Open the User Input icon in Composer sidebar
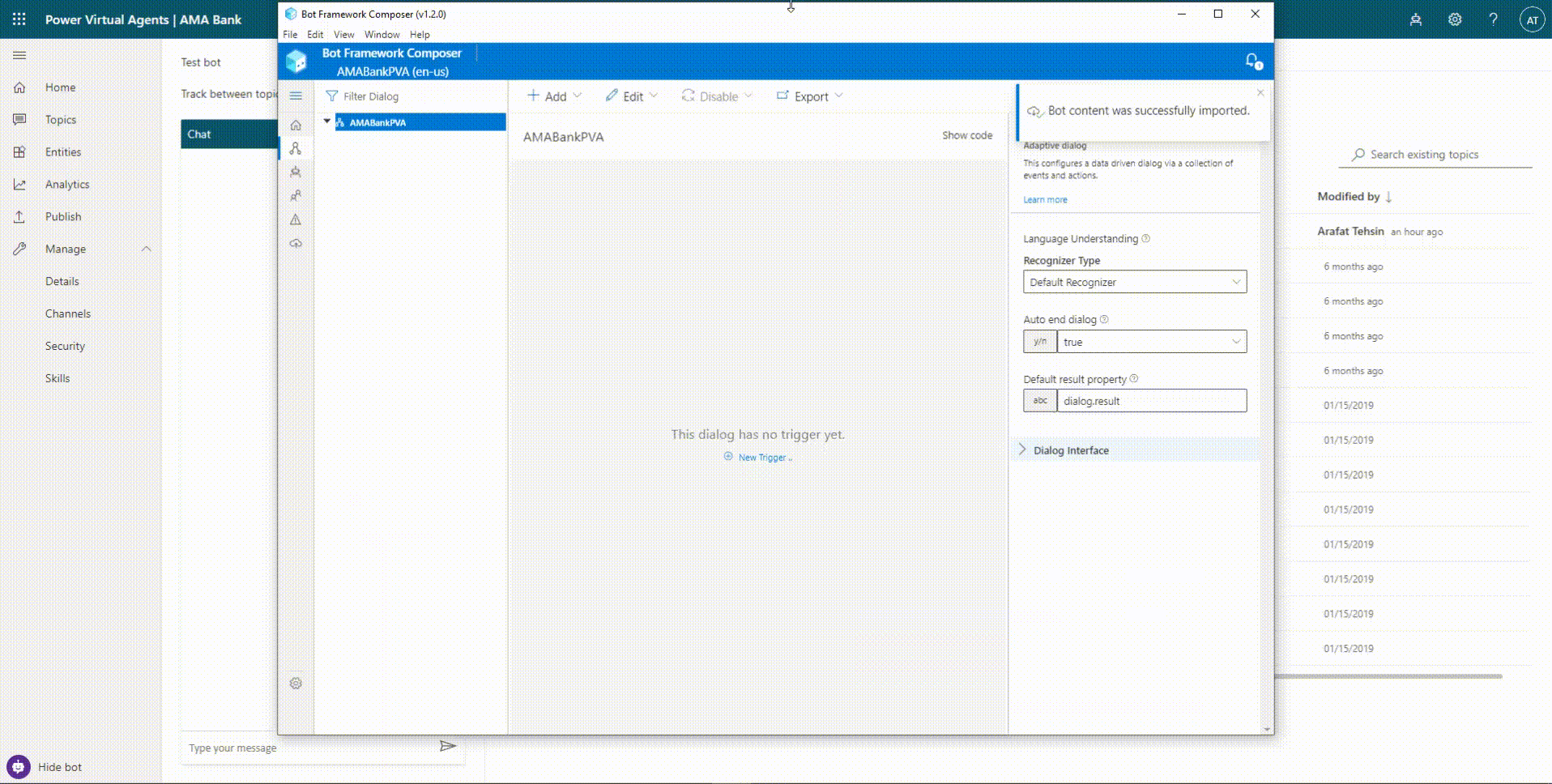This screenshot has width=1552, height=784. click(296, 195)
